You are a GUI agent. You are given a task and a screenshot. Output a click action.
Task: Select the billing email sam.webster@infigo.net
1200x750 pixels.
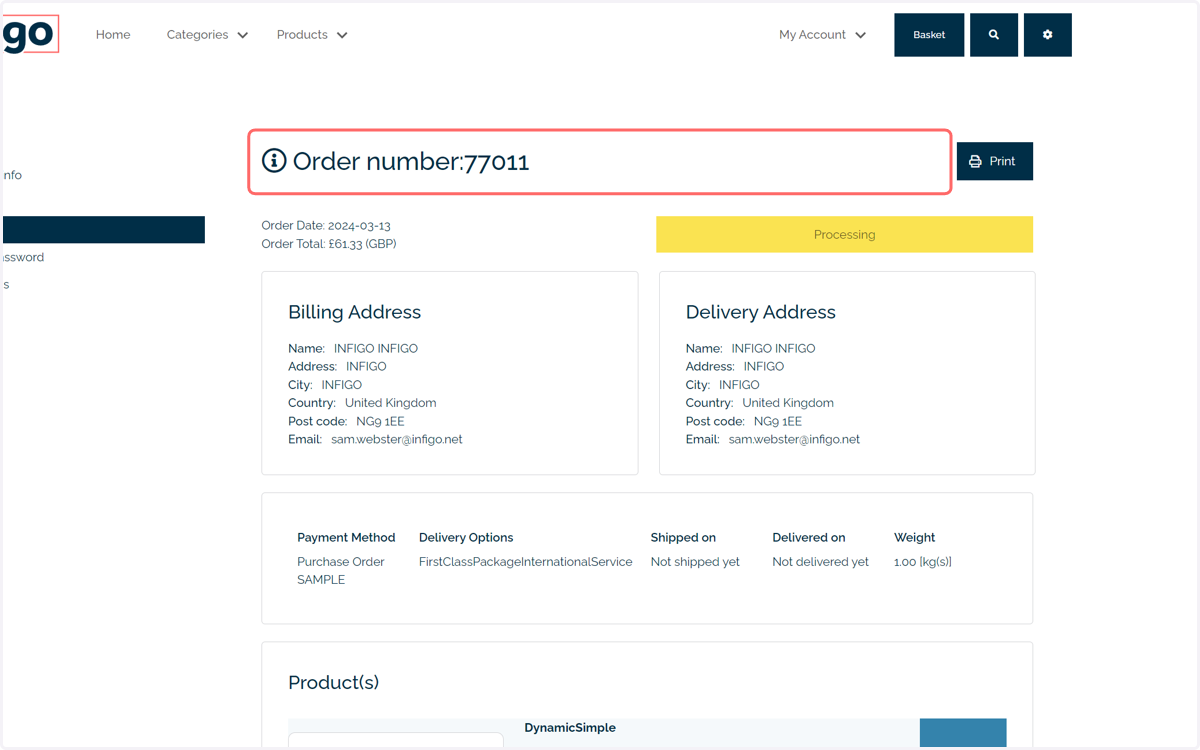(397, 439)
